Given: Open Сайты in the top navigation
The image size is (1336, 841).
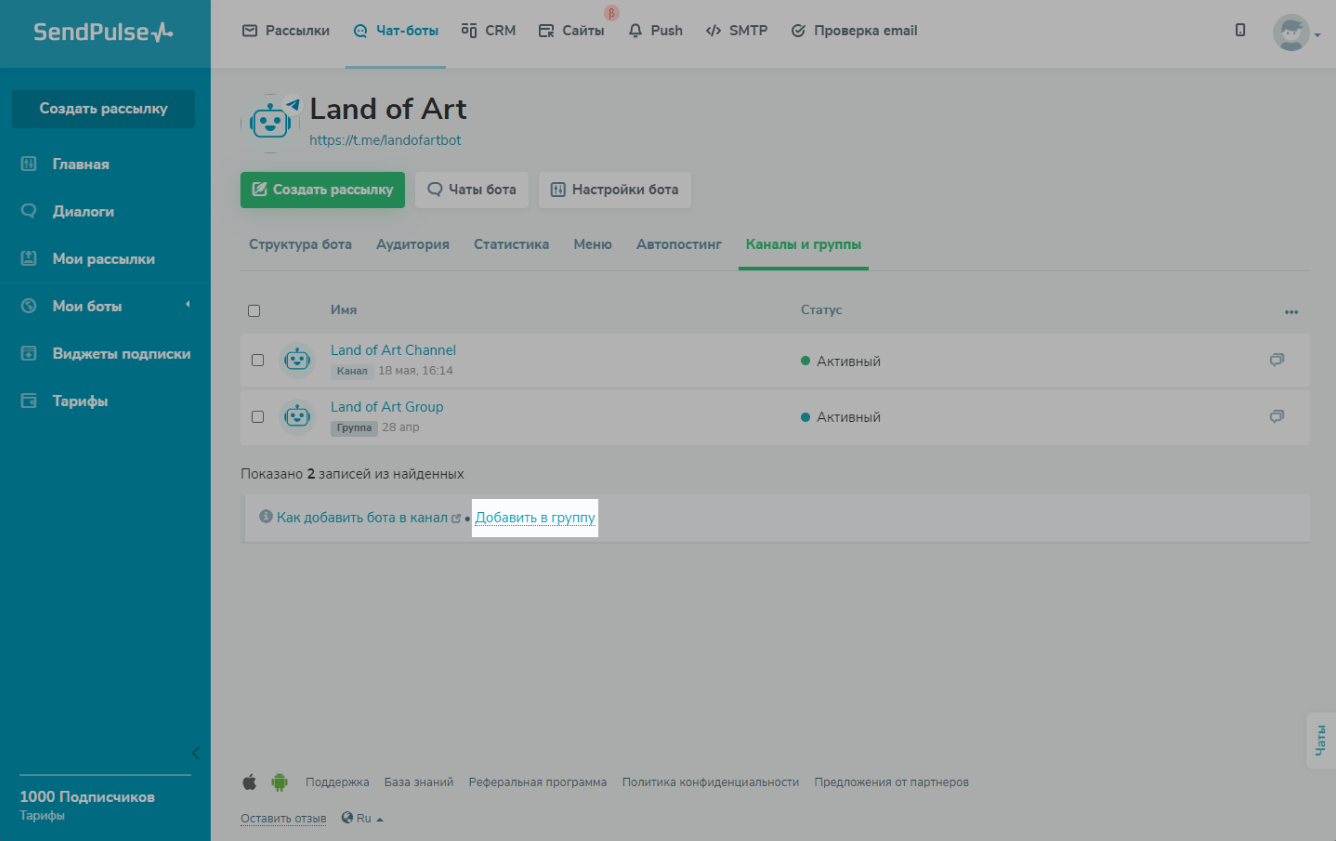Looking at the screenshot, I should 571,31.
